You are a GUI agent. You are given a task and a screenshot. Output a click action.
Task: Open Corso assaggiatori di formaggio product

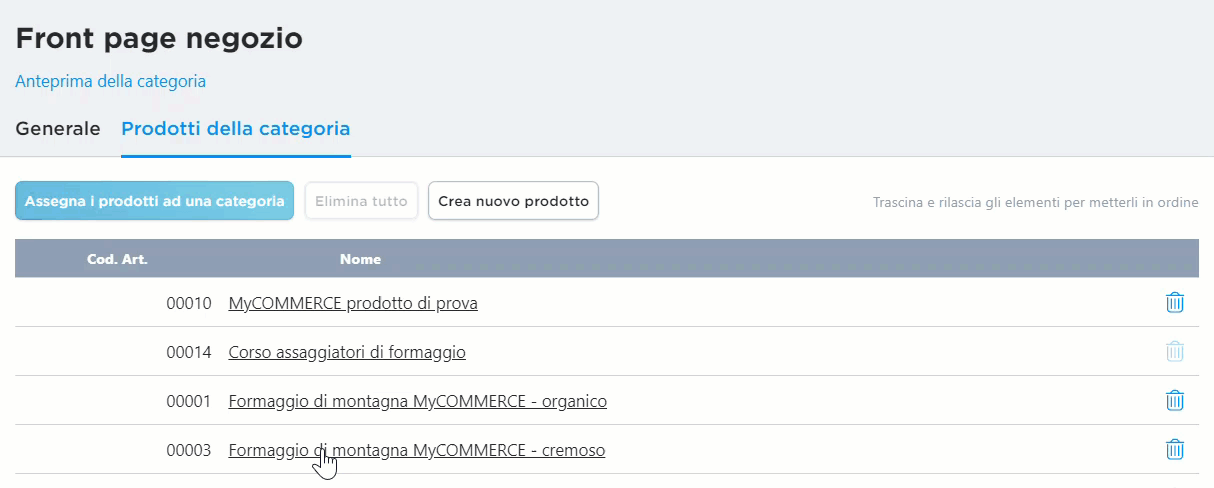point(347,352)
